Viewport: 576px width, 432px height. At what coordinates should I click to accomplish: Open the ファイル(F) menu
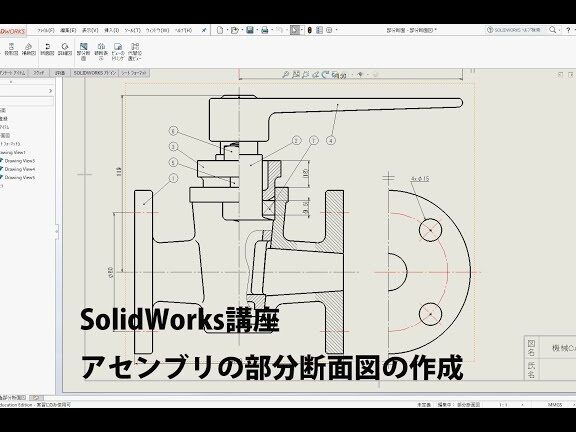46,30
